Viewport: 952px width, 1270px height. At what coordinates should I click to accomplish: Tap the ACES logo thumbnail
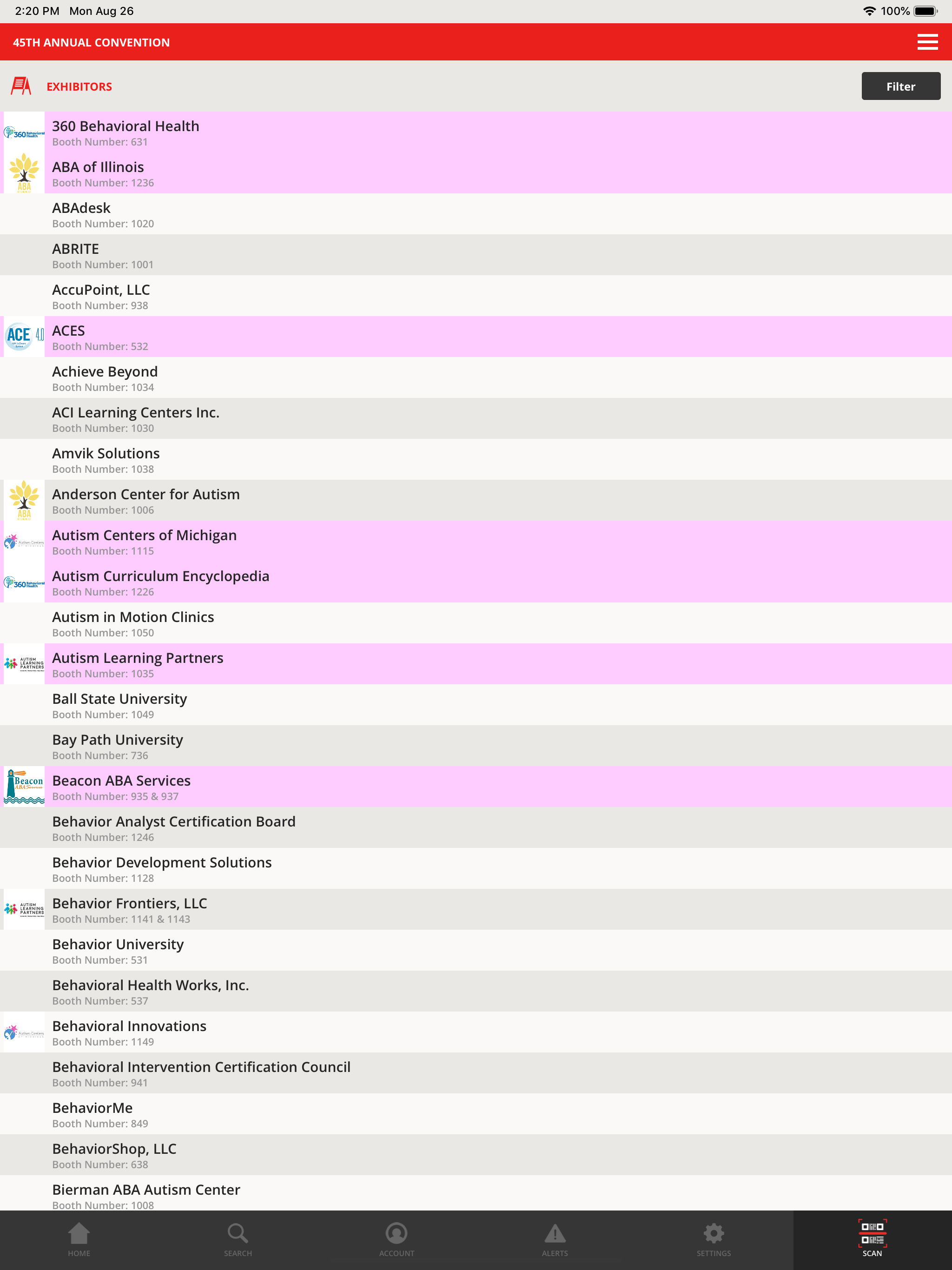[x=24, y=337]
